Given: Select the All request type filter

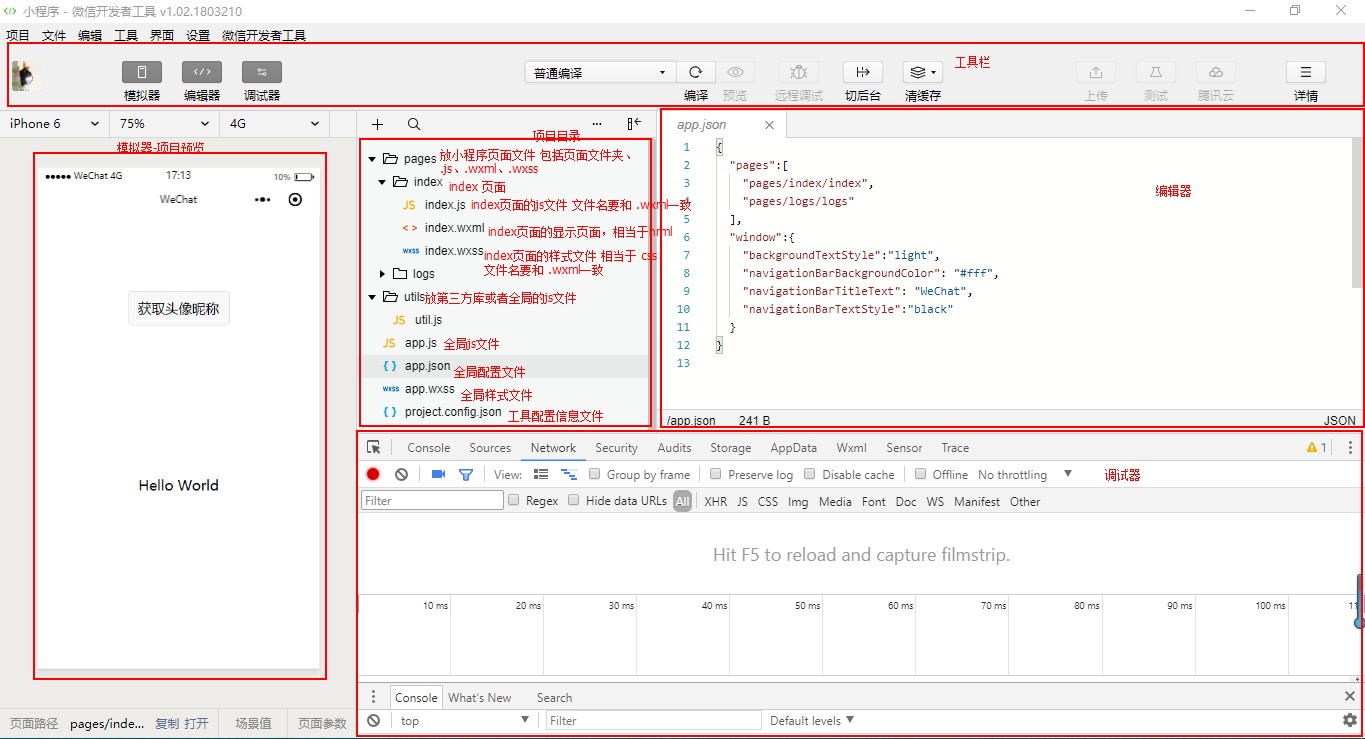Looking at the screenshot, I should 682,501.
